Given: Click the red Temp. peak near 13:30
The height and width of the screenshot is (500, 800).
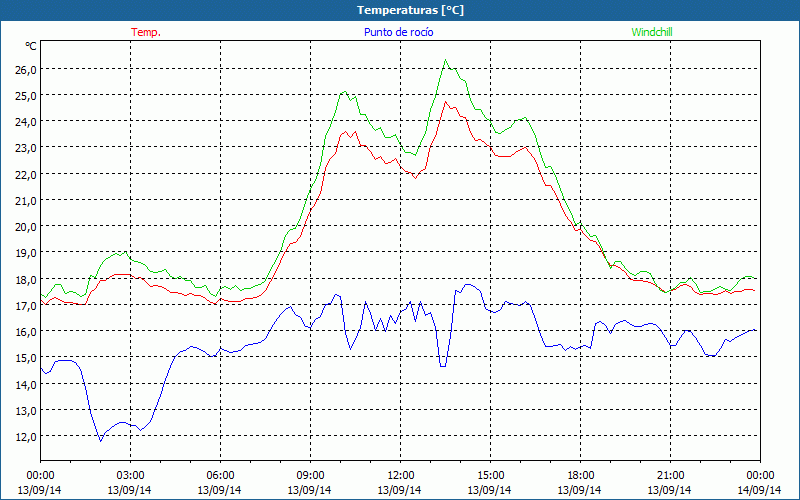Looking at the screenshot, I should 445,102.
